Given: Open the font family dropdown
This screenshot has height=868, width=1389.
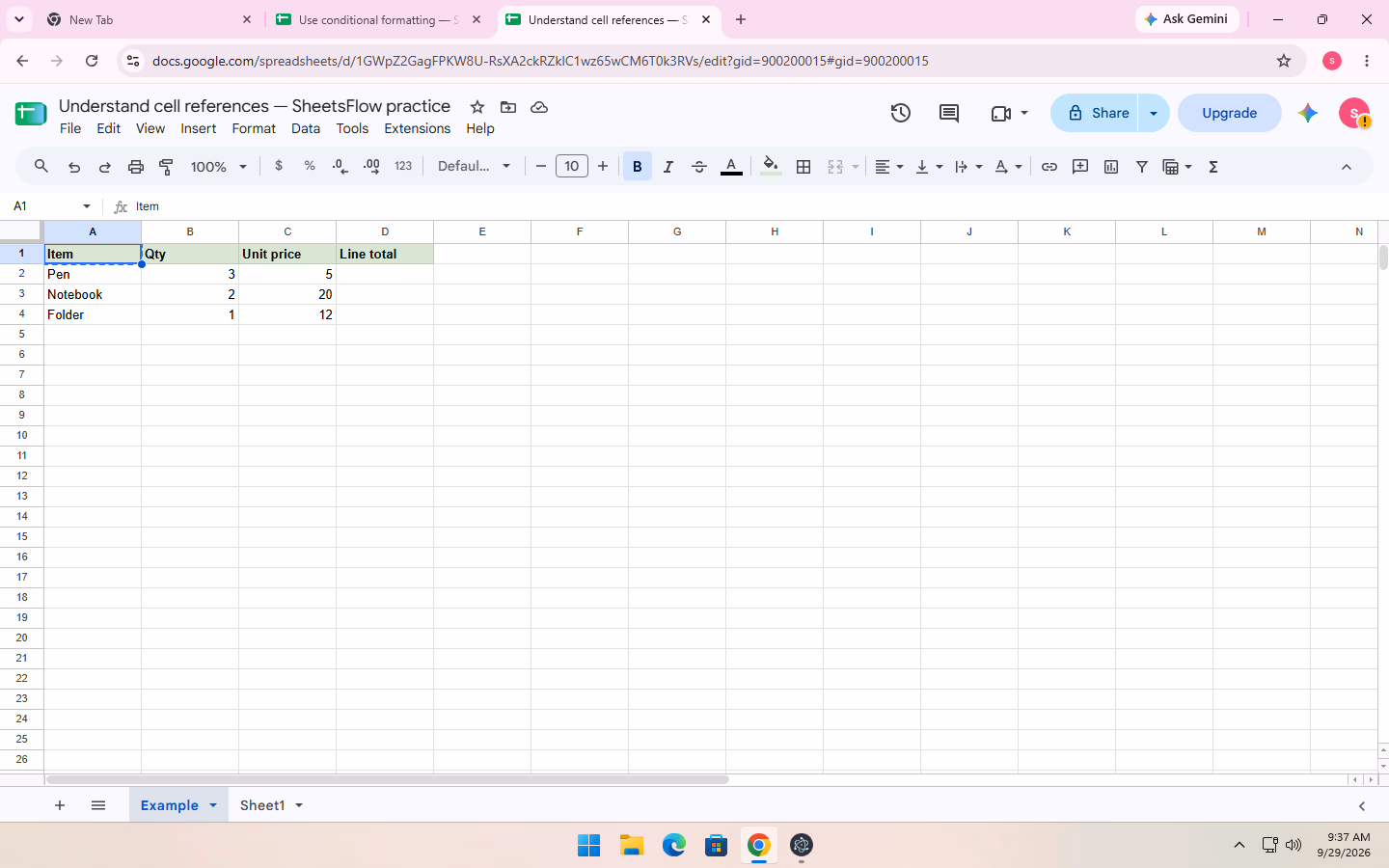Looking at the screenshot, I should [x=474, y=166].
